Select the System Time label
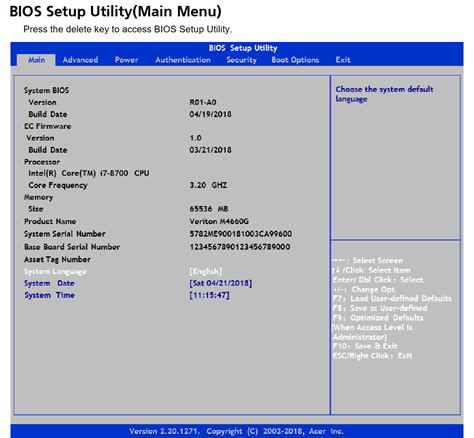 click(x=49, y=295)
